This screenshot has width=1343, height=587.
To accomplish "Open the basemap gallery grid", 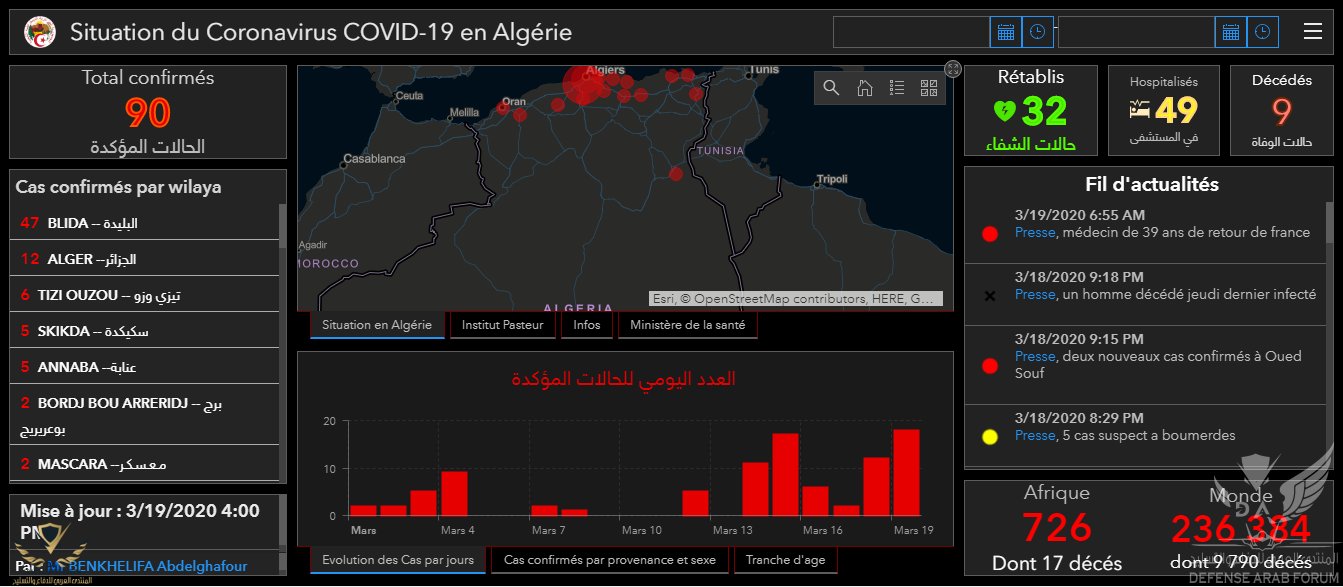I will point(928,88).
